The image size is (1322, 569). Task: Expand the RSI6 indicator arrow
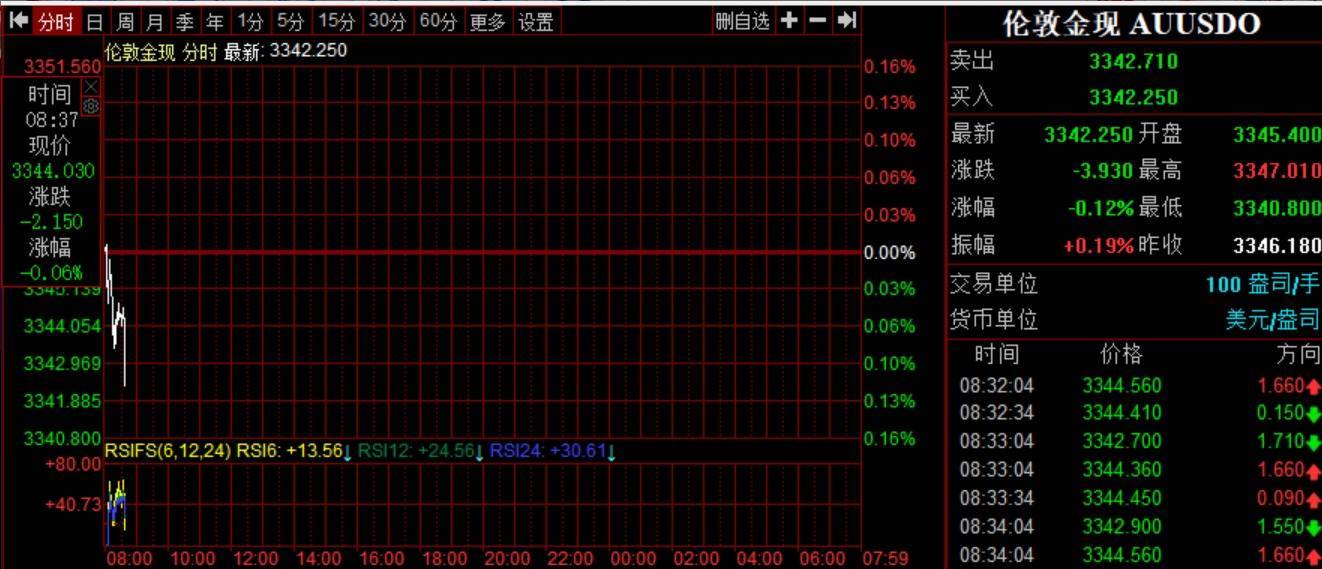347,453
